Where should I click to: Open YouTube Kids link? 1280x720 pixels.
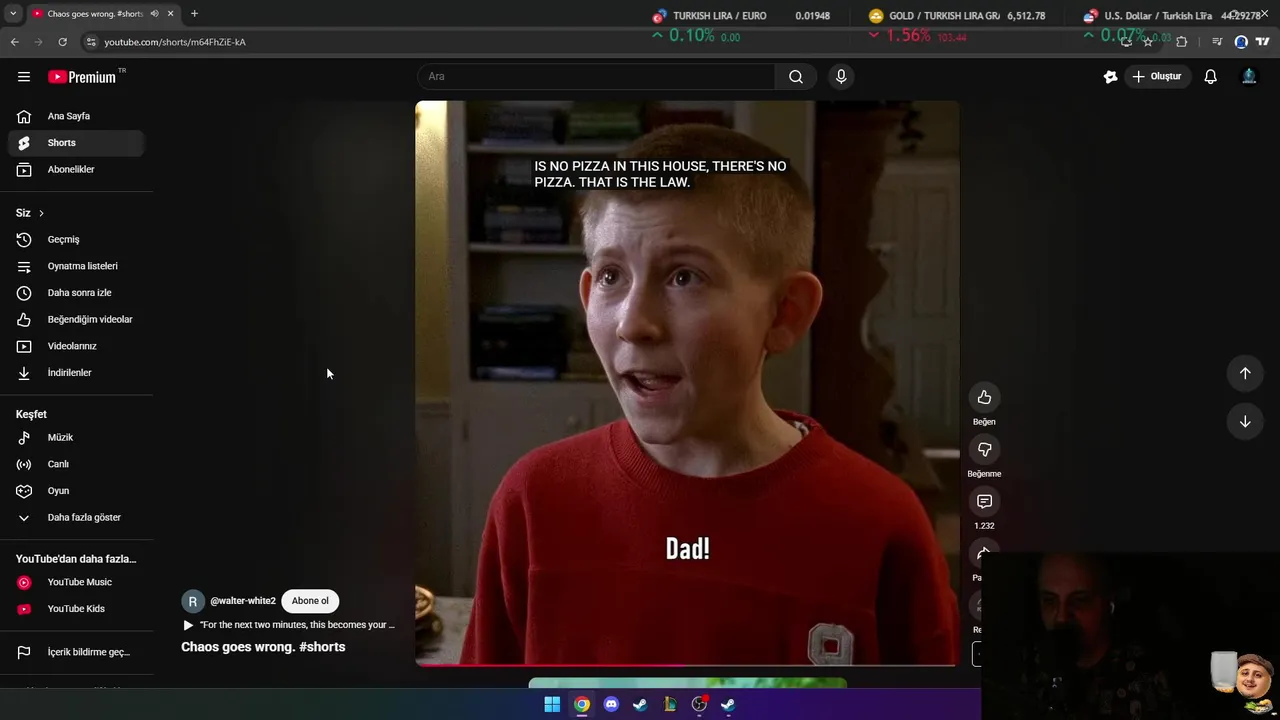click(x=75, y=609)
